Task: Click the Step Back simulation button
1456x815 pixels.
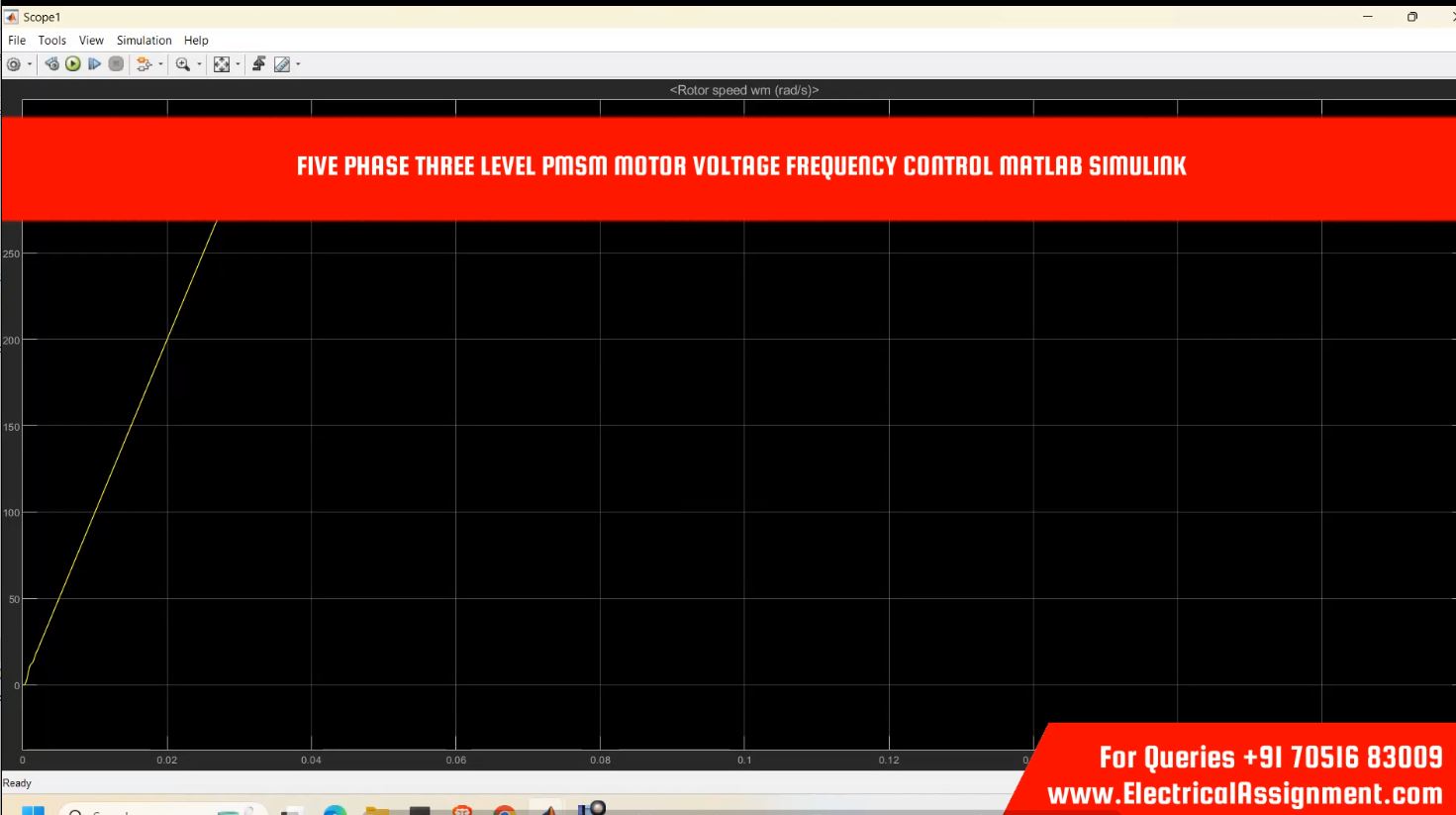Action: coord(51,64)
